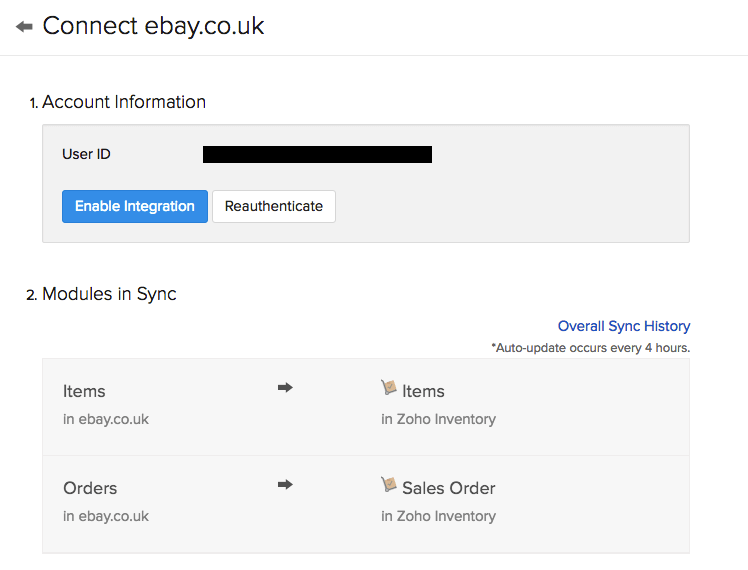Screen dimensions: 748x570
Task: Click the User ID label
Action: pos(86,154)
